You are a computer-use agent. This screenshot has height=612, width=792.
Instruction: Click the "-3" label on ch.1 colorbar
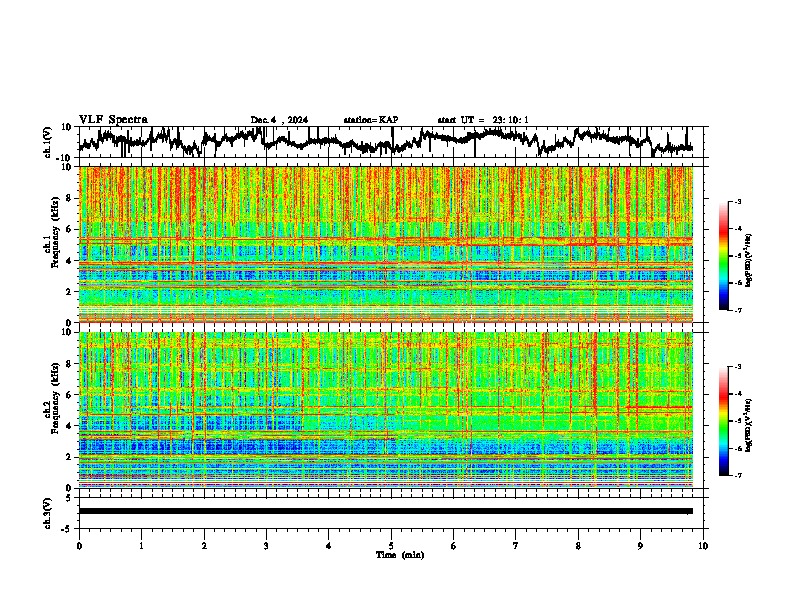[x=737, y=202]
